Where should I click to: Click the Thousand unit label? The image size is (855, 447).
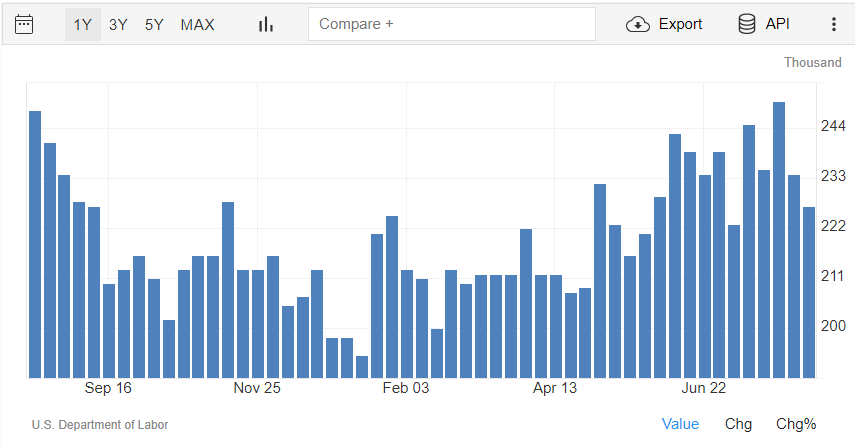(x=812, y=63)
